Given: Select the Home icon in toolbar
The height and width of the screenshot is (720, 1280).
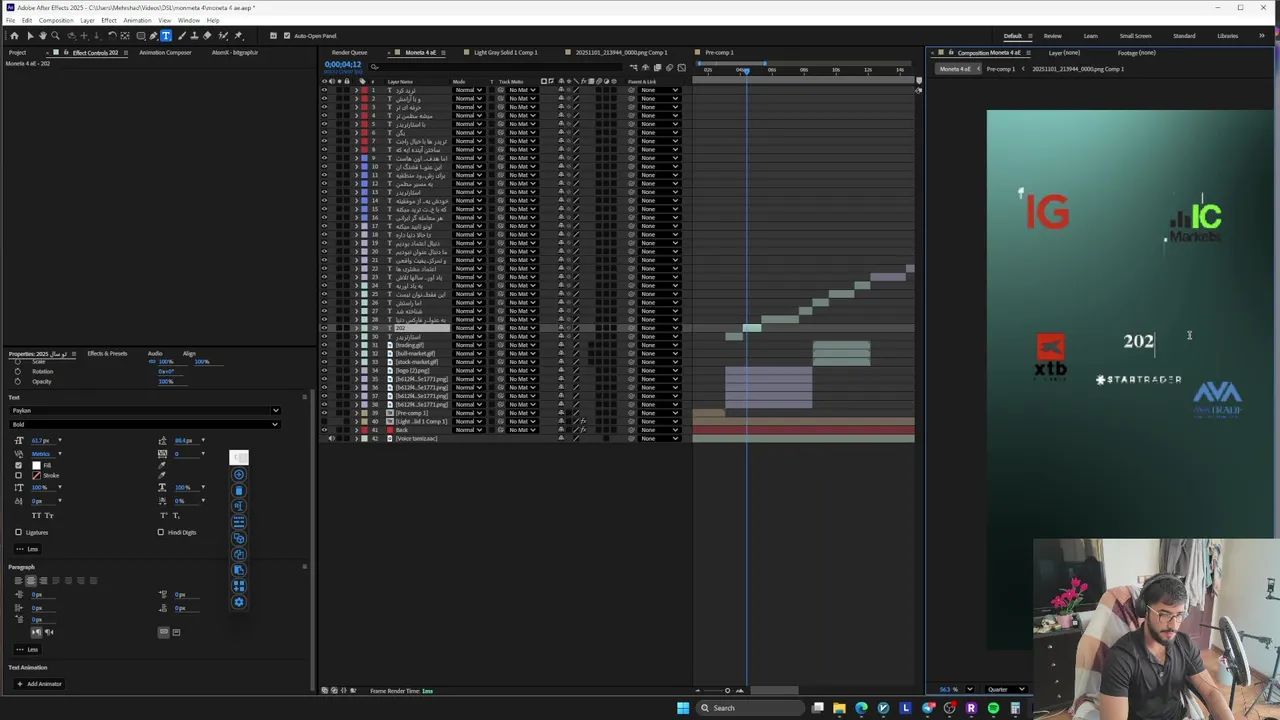Looking at the screenshot, I should tap(14, 36).
